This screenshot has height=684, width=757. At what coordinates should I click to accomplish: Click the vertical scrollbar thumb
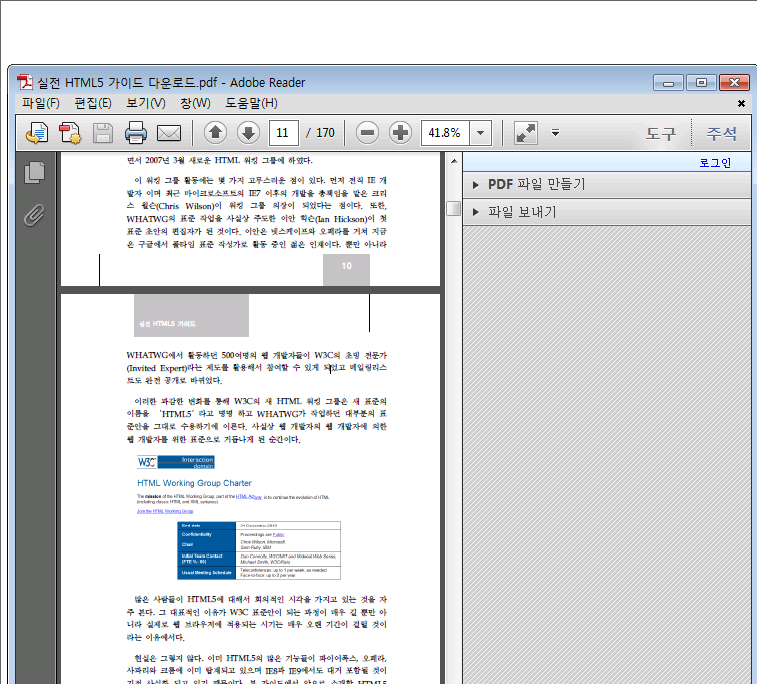[453, 208]
